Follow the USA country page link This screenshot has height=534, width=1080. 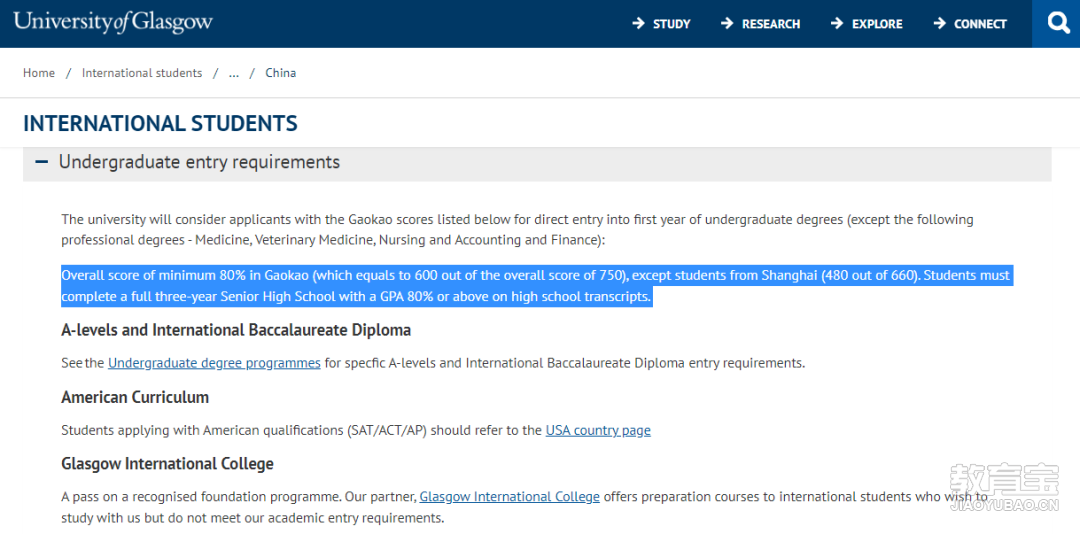pyautogui.click(x=598, y=430)
